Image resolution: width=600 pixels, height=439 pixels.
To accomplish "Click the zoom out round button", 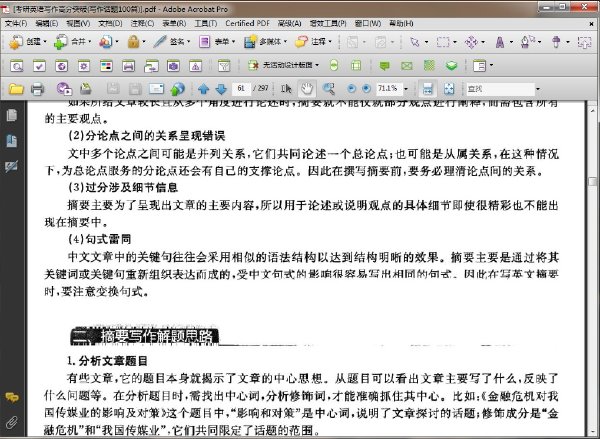I will click(351, 89).
